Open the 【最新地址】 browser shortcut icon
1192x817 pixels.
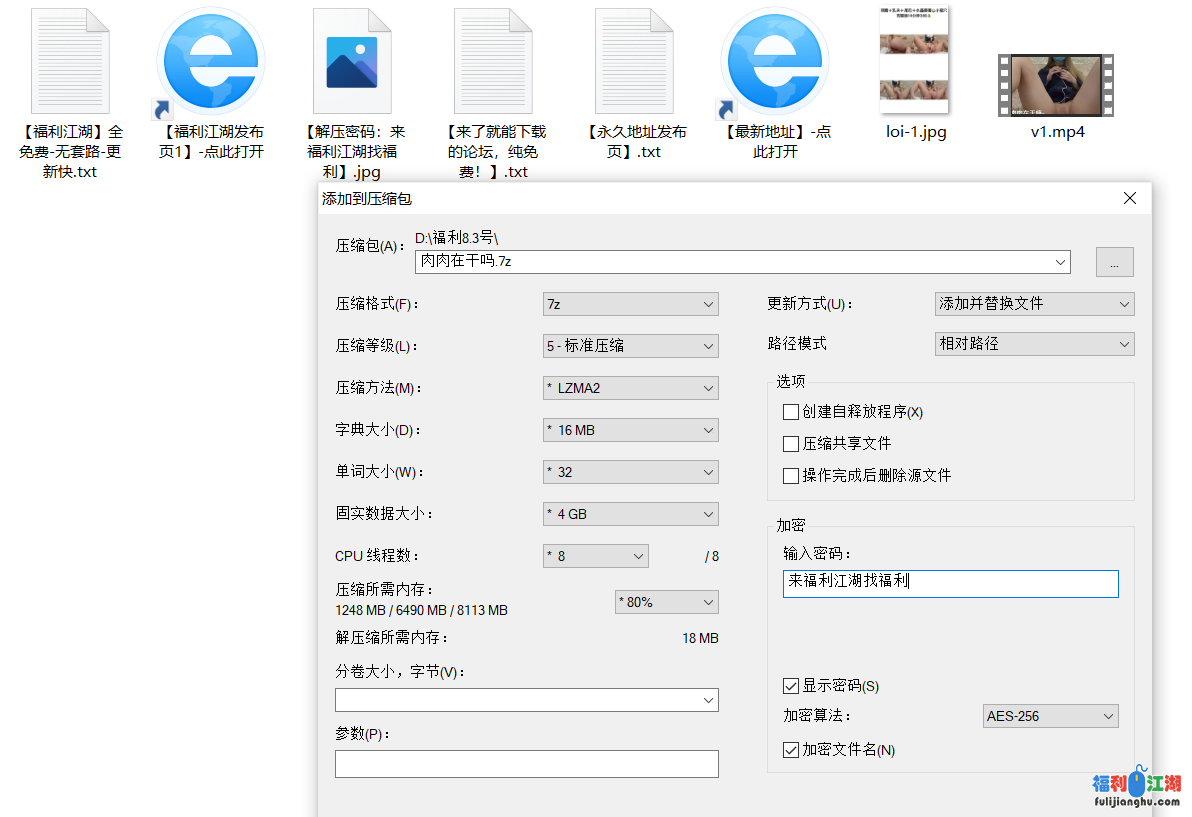[x=776, y=62]
